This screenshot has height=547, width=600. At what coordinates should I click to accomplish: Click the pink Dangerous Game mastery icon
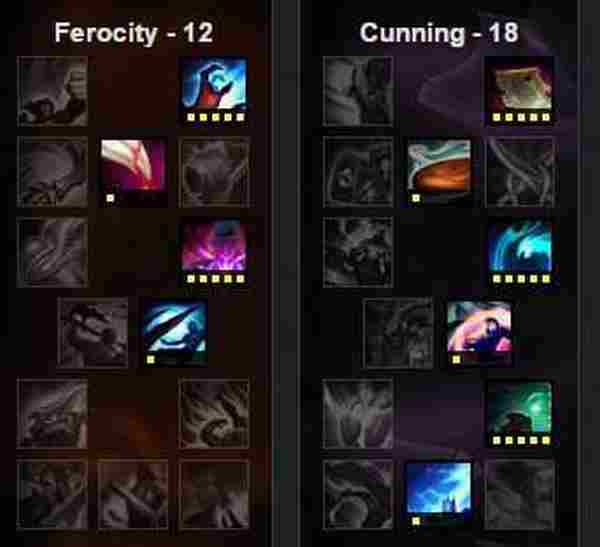479,333
